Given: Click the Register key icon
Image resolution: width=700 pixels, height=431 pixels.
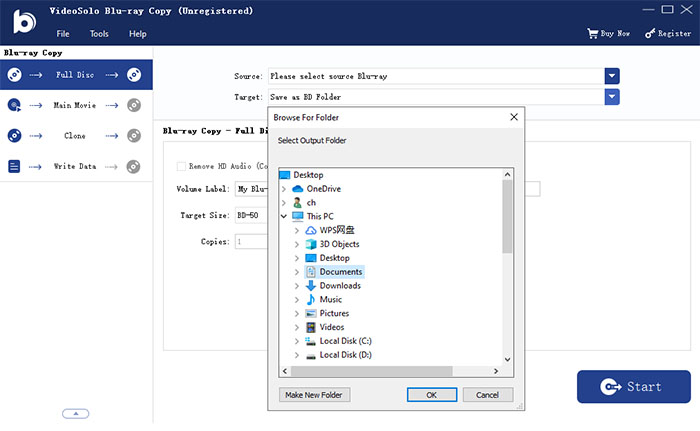Looking at the screenshot, I should click(x=650, y=33).
